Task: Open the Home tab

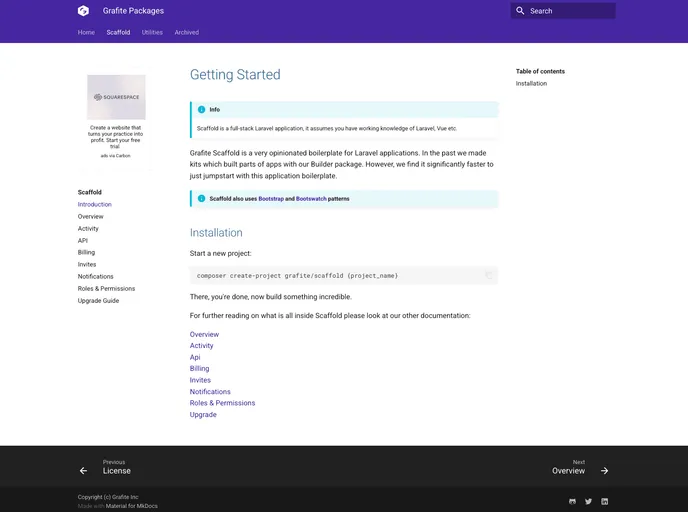Action: tap(86, 32)
